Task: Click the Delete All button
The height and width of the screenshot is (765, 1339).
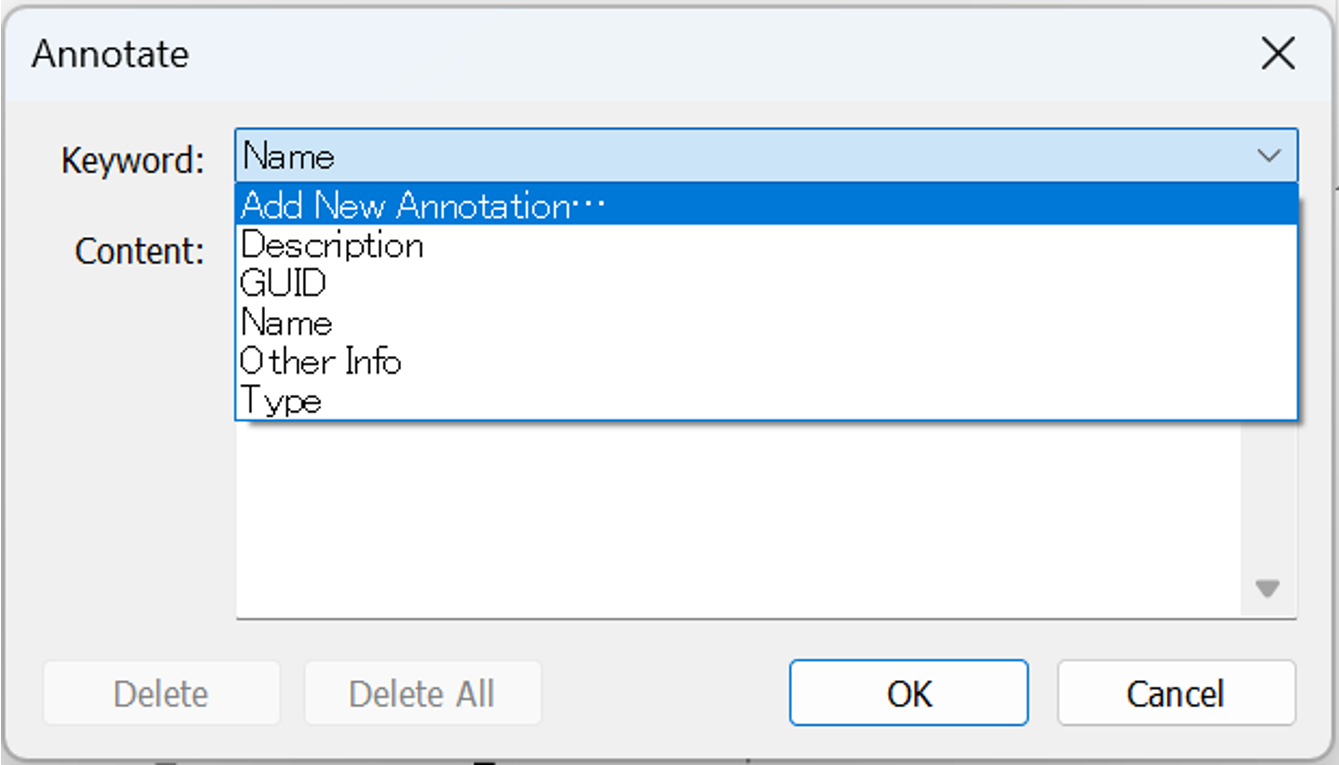Action: (422, 693)
